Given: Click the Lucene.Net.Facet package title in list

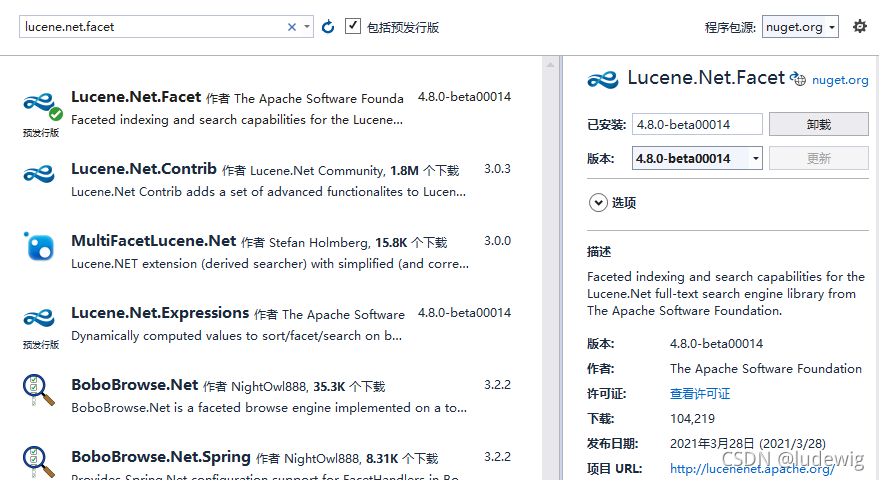Looking at the screenshot, I should coord(136,97).
